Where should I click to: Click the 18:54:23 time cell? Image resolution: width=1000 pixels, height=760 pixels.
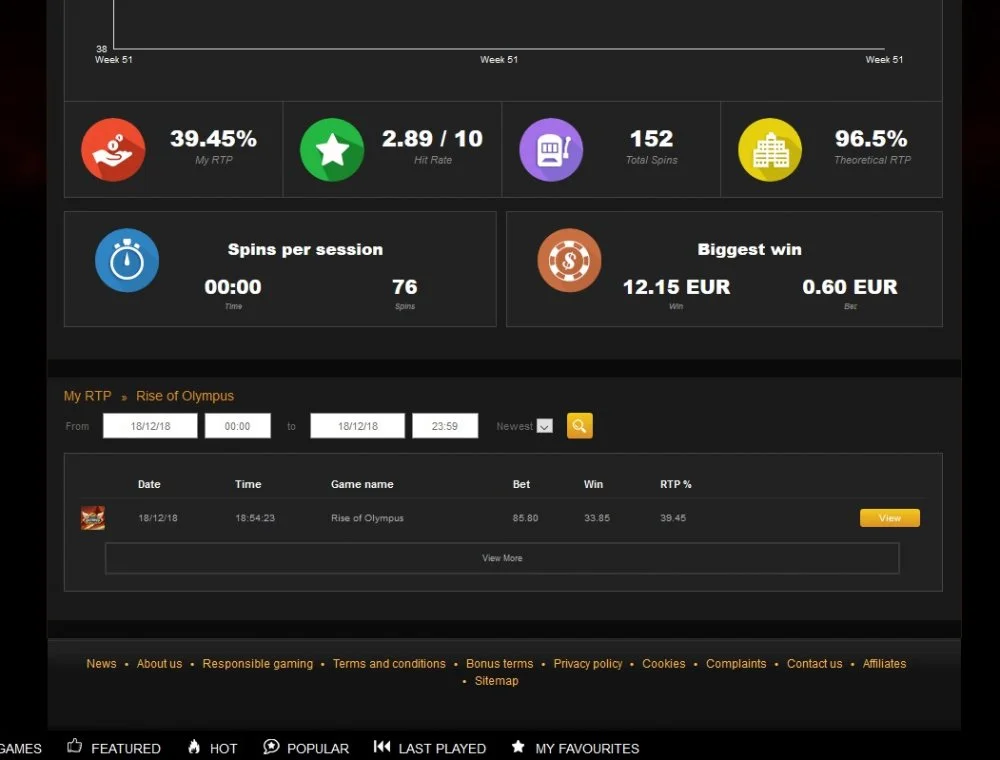click(x=255, y=518)
